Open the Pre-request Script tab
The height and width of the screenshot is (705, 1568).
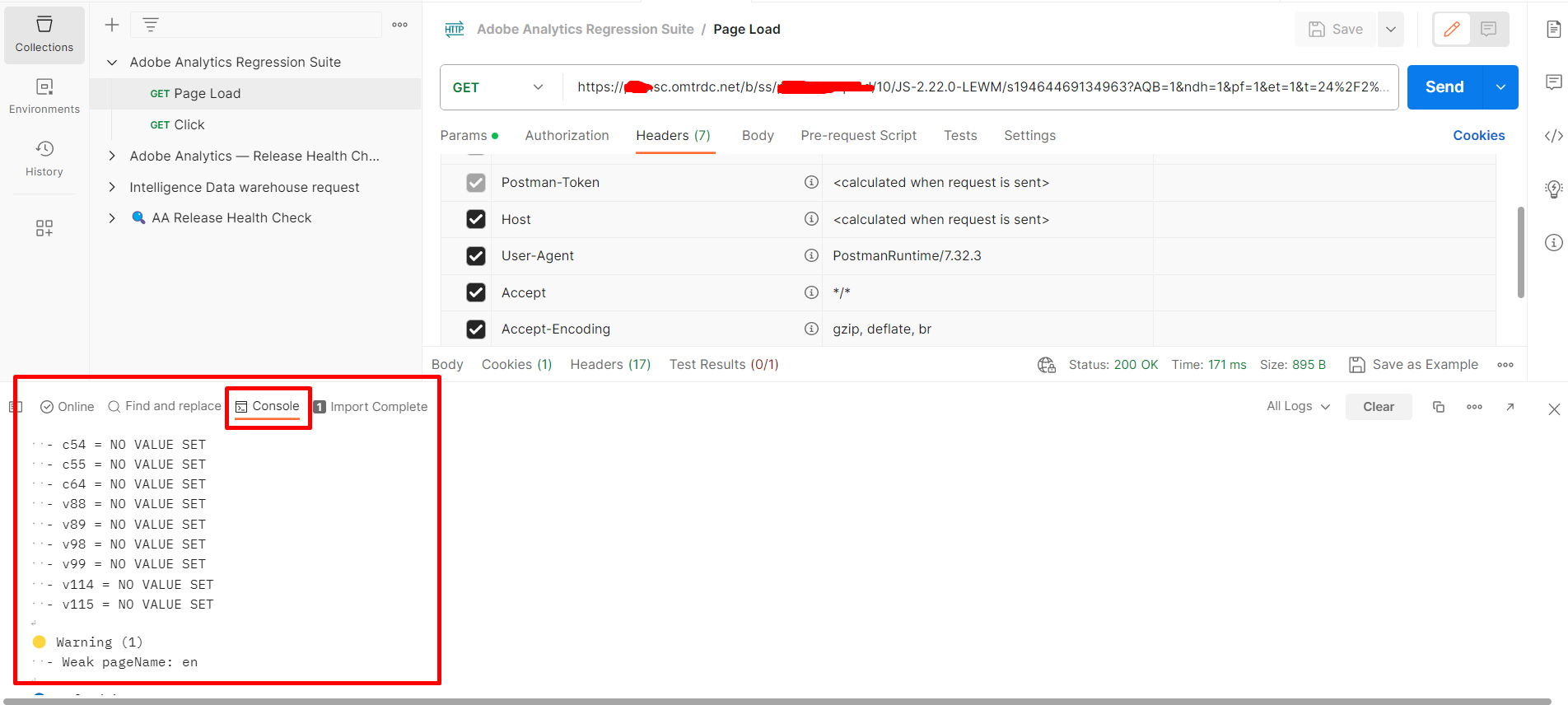point(859,136)
